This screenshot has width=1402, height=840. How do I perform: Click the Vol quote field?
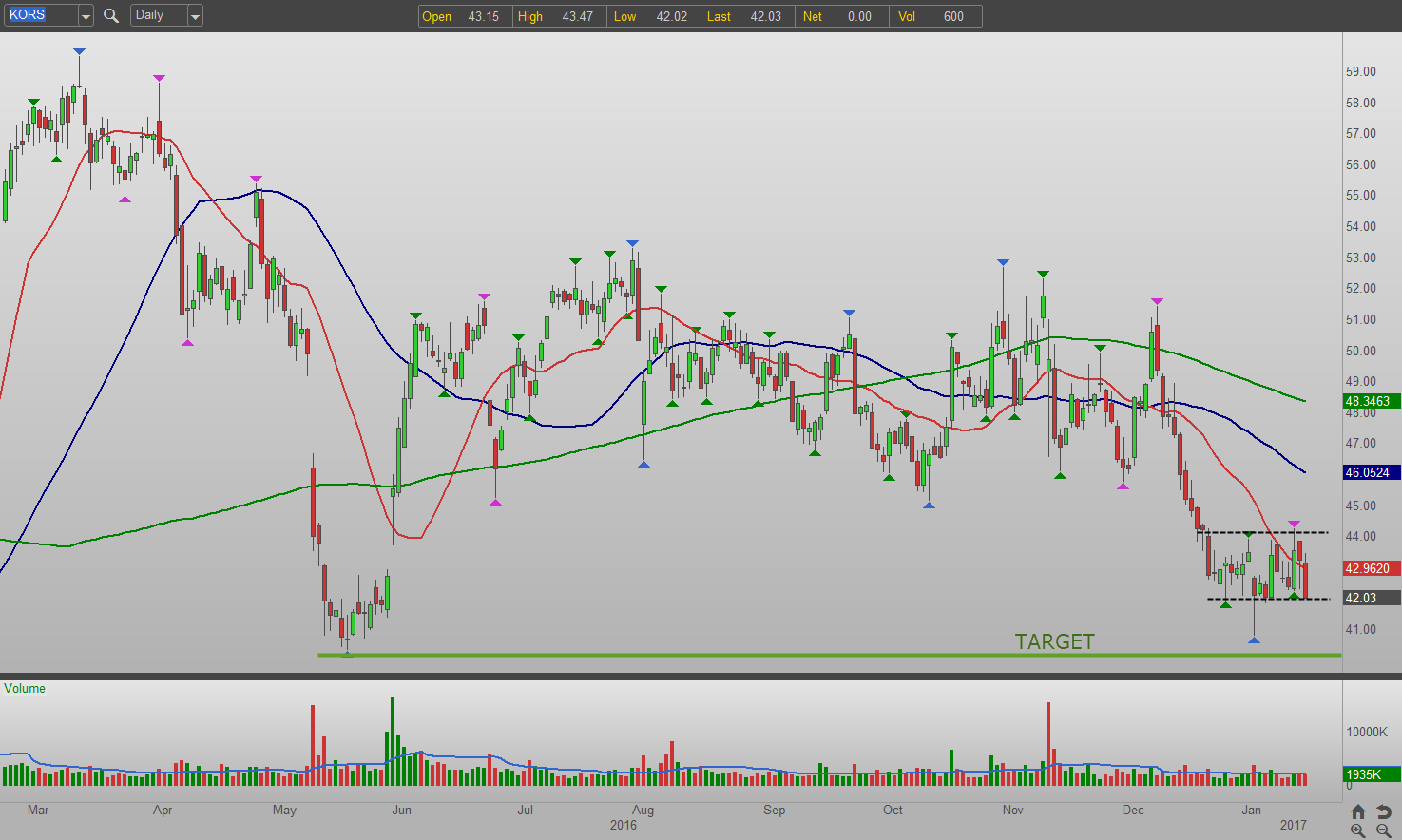[x=937, y=16]
